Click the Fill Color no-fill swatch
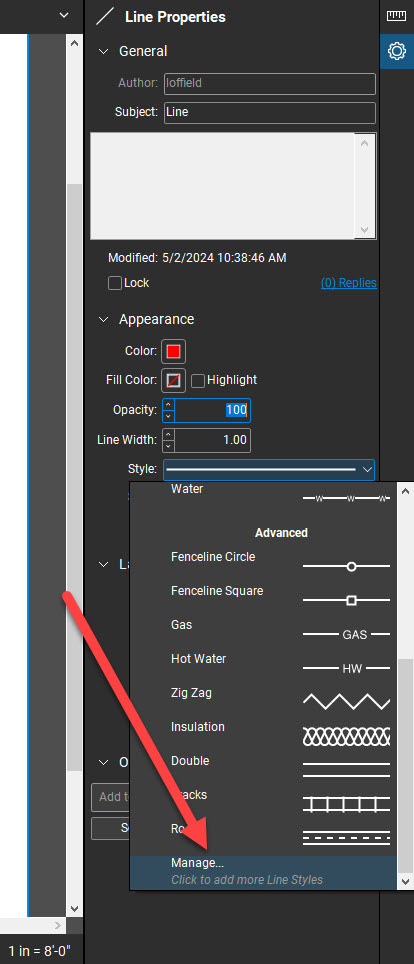 [x=173, y=381]
